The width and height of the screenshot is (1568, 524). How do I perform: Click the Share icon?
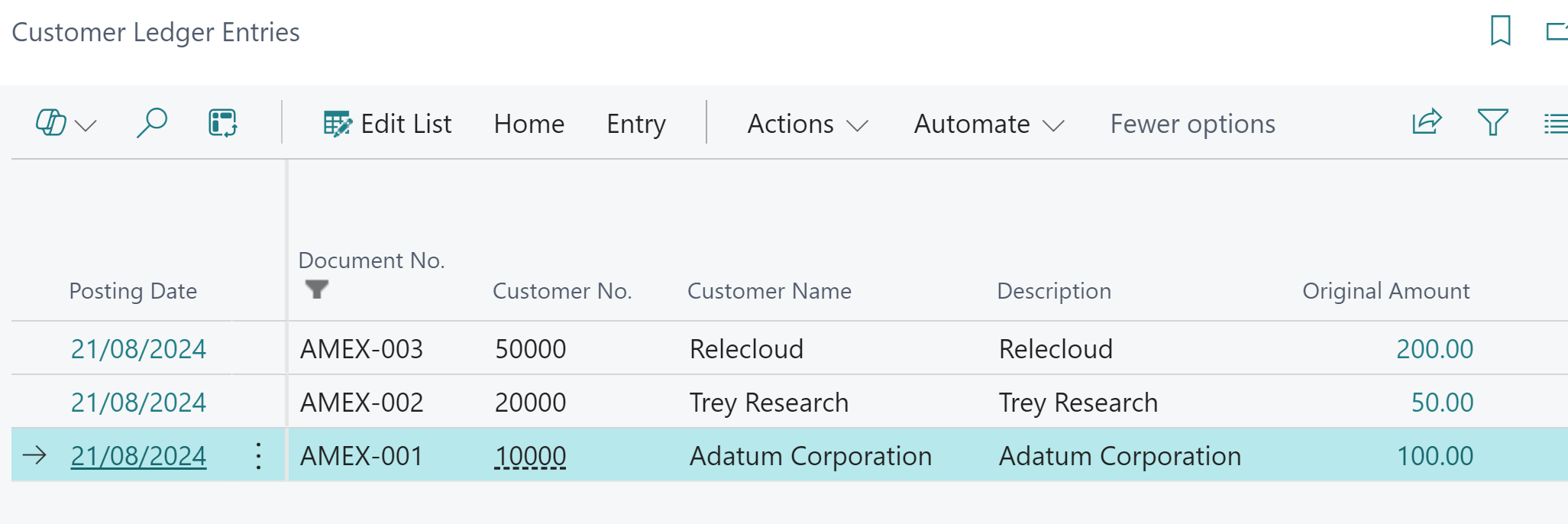click(x=1426, y=122)
